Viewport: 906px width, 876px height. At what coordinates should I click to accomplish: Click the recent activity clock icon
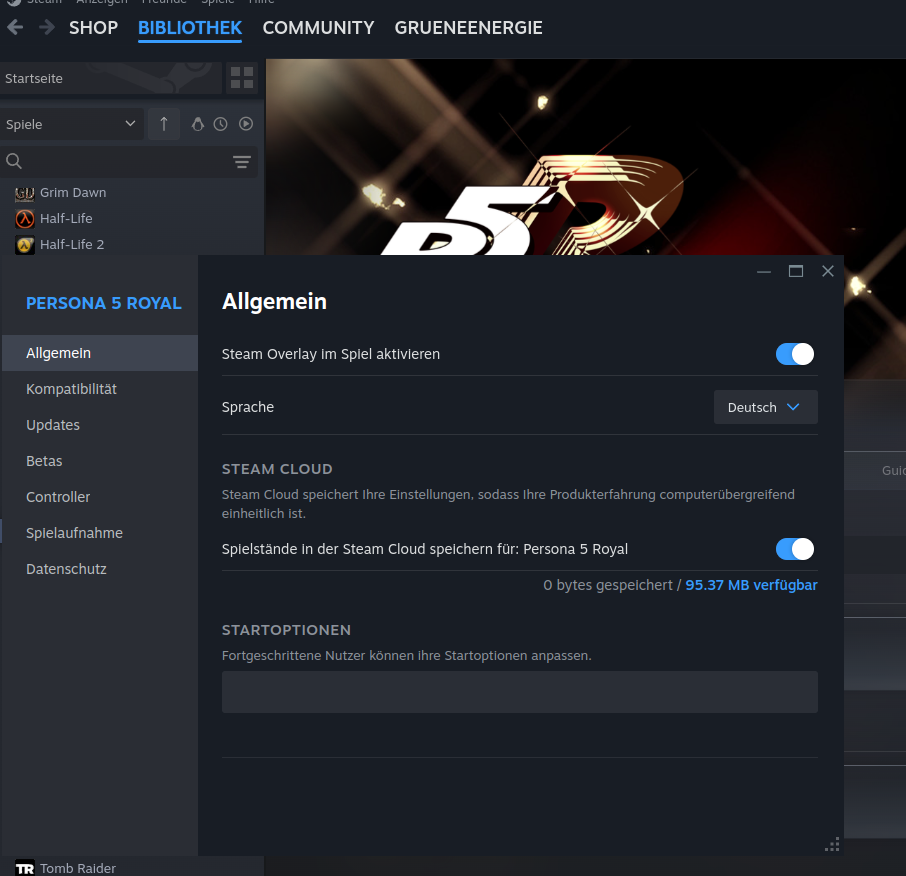coord(221,124)
